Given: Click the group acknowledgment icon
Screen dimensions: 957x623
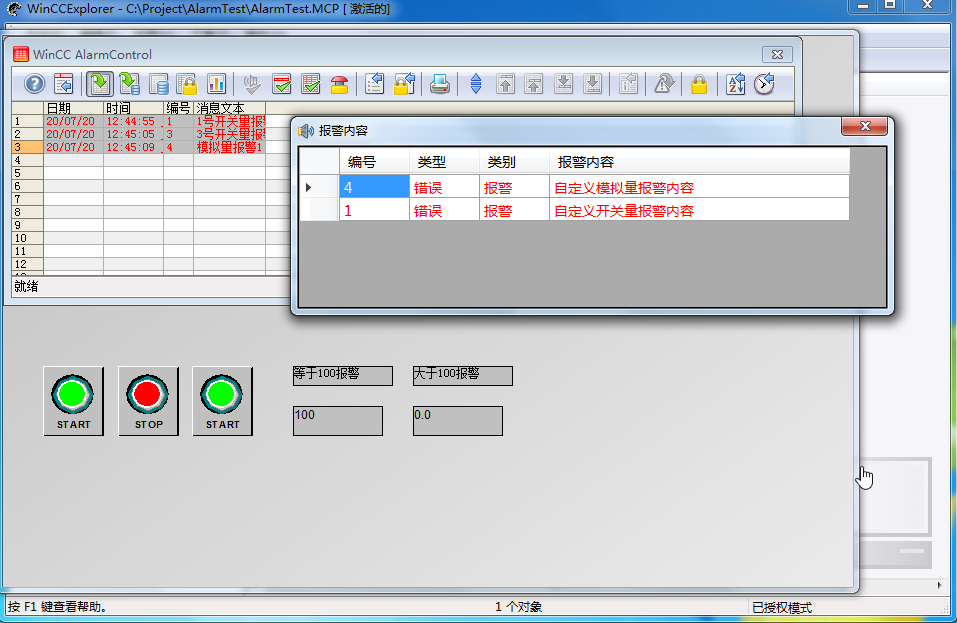Looking at the screenshot, I should pyautogui.click(x=311, y=84).
